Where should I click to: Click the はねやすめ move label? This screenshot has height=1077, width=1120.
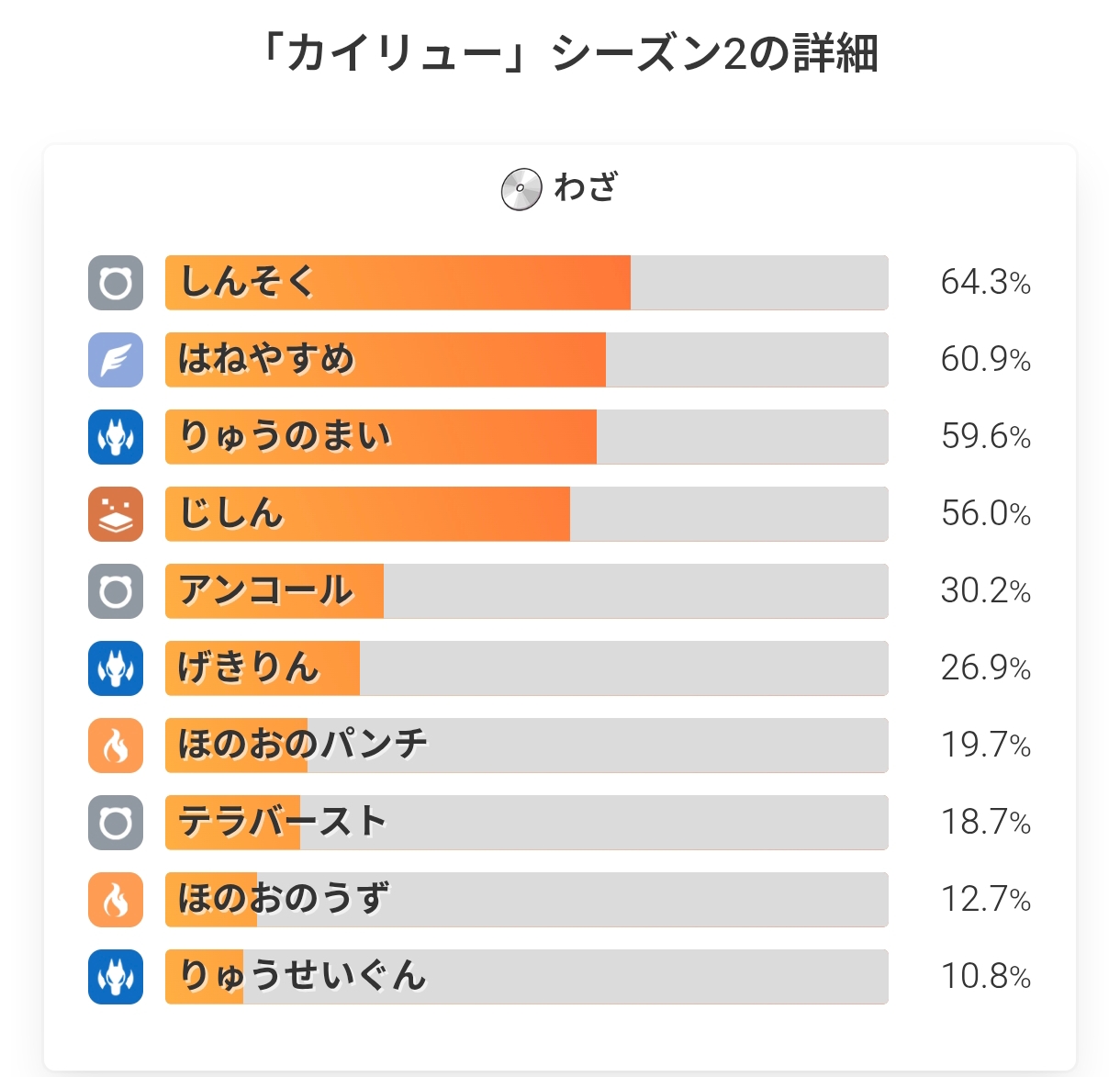pos(266,360)
